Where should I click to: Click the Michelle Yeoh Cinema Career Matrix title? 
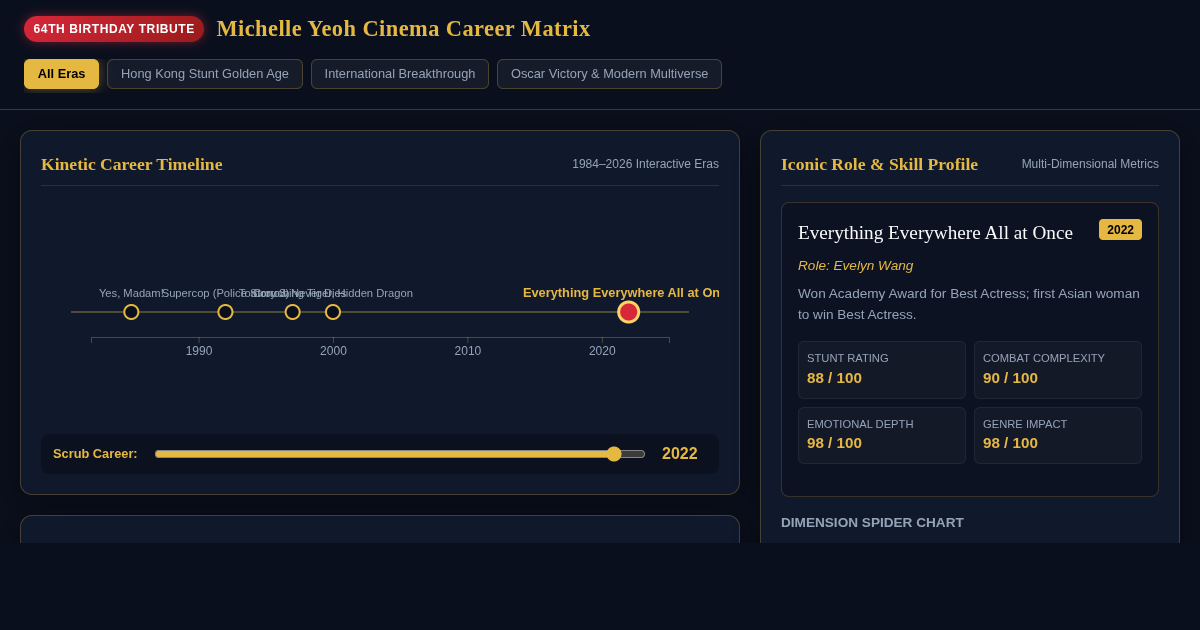tap(403, 29)
